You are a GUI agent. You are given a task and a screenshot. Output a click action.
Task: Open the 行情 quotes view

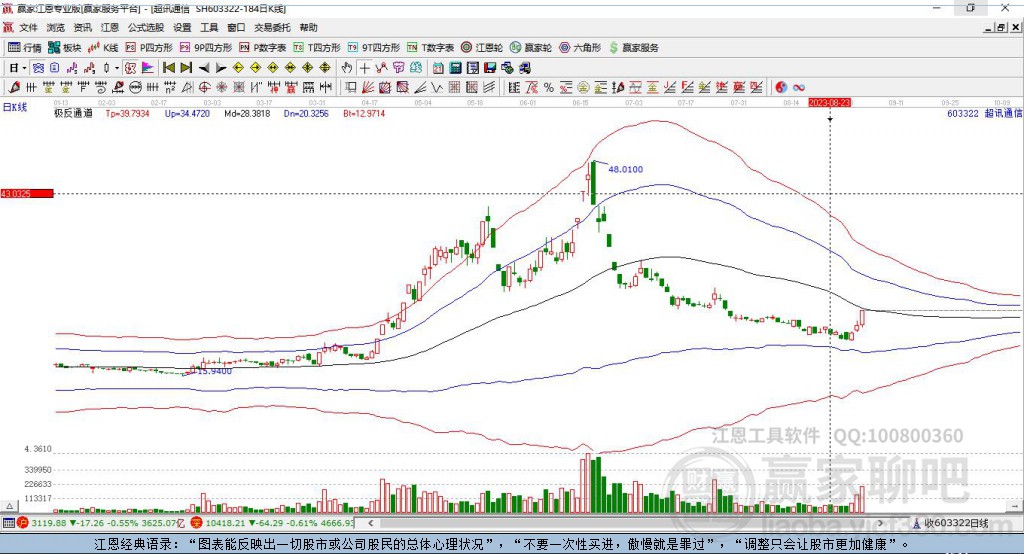[24, 48]
